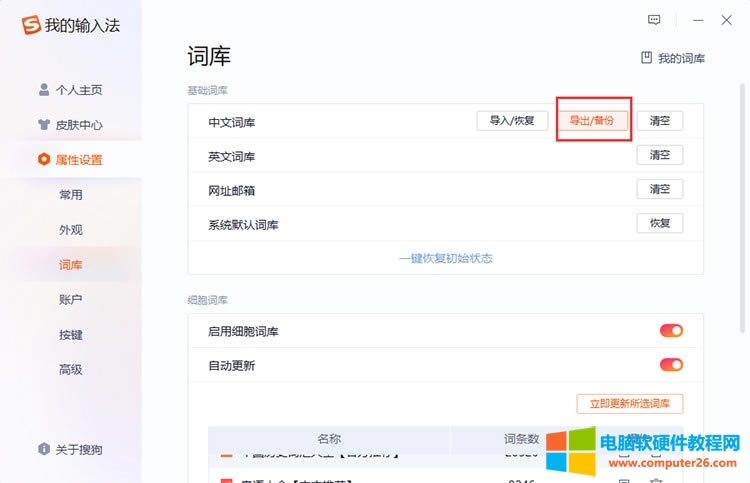Click 导入/恢复 for 中文词库
750x483 pixels.
pos(512,121)
